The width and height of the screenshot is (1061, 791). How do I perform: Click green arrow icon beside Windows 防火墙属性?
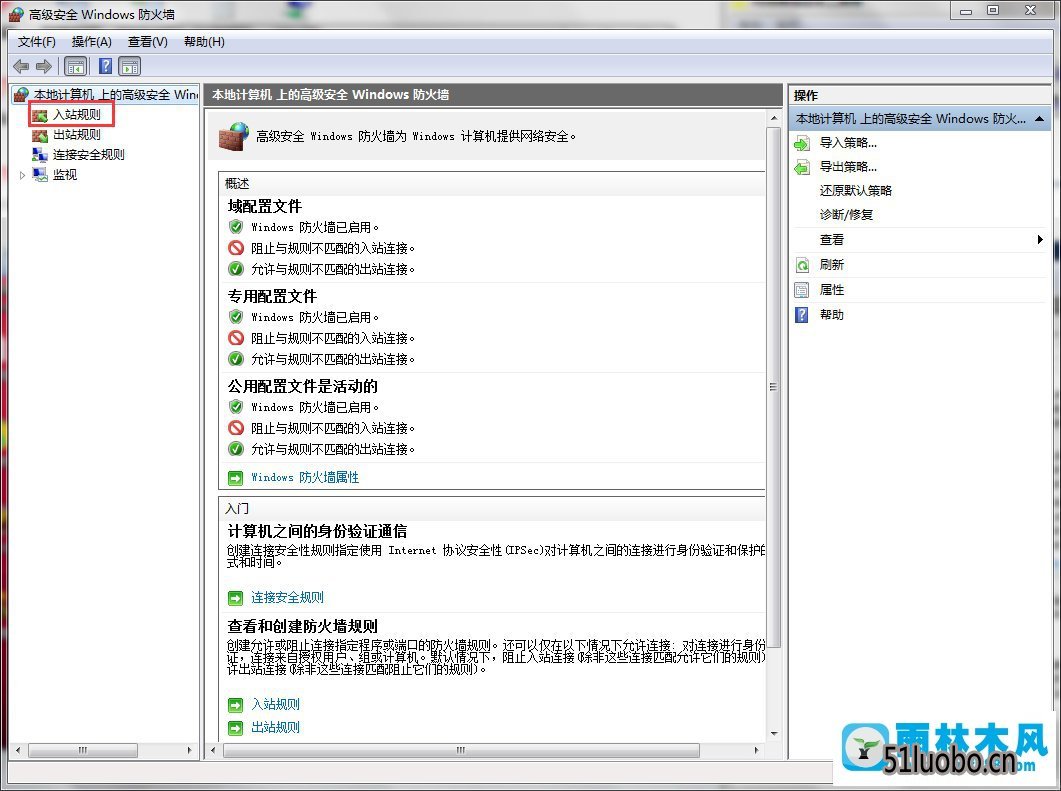coord(235,478)
